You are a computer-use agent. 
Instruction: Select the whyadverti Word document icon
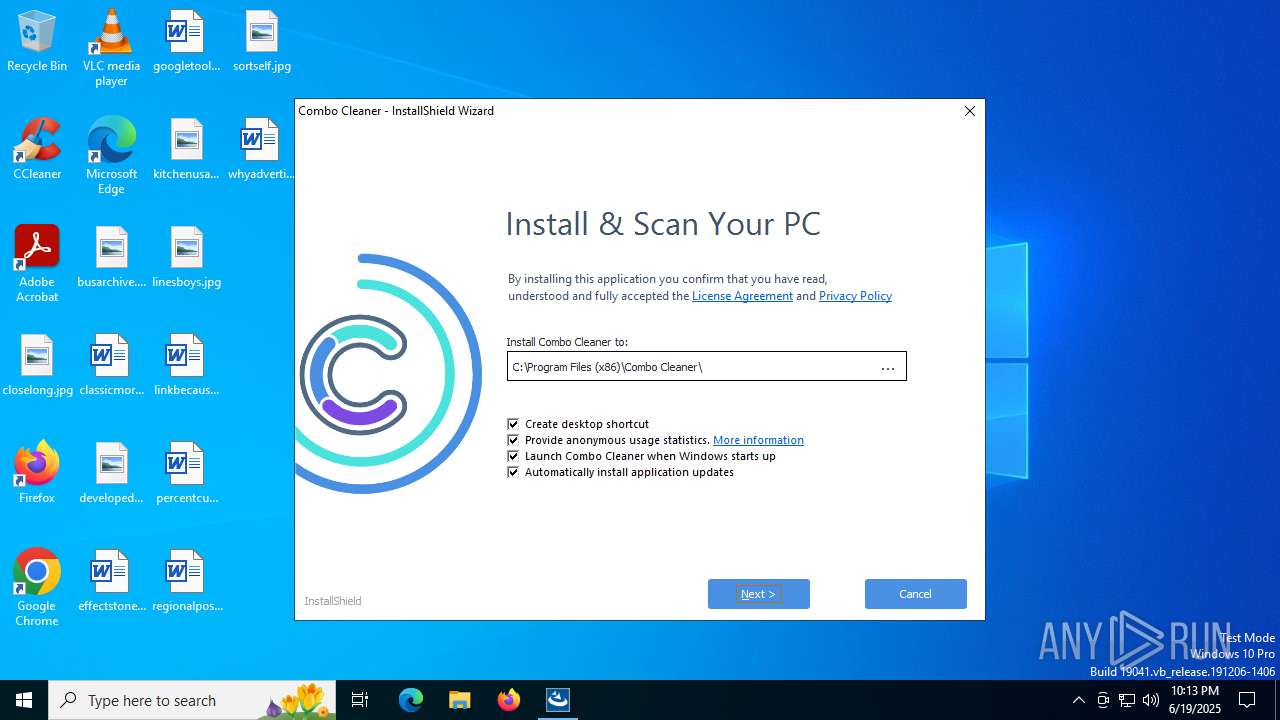261,149
